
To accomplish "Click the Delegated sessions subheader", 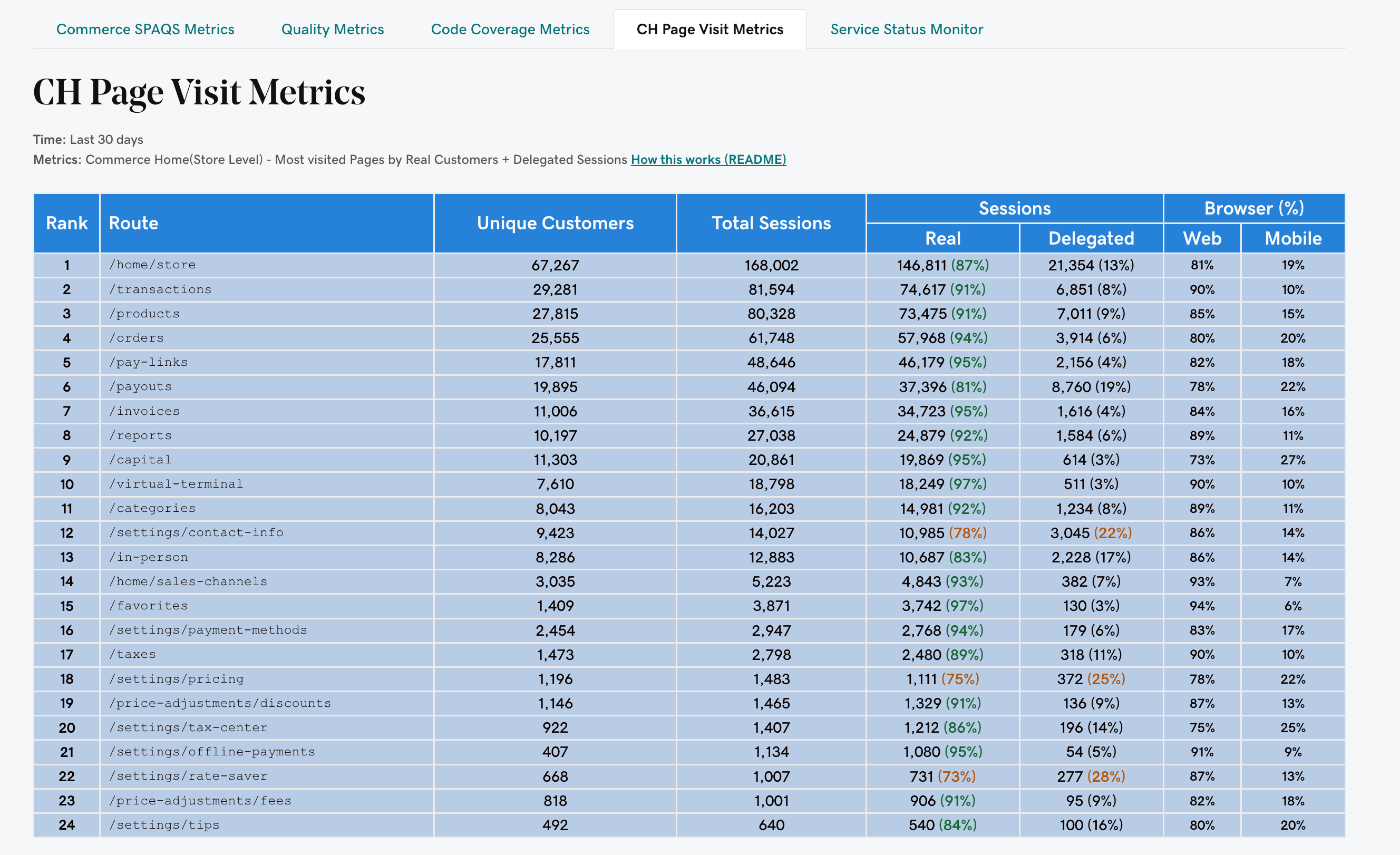I will [x=1091, y=238].
